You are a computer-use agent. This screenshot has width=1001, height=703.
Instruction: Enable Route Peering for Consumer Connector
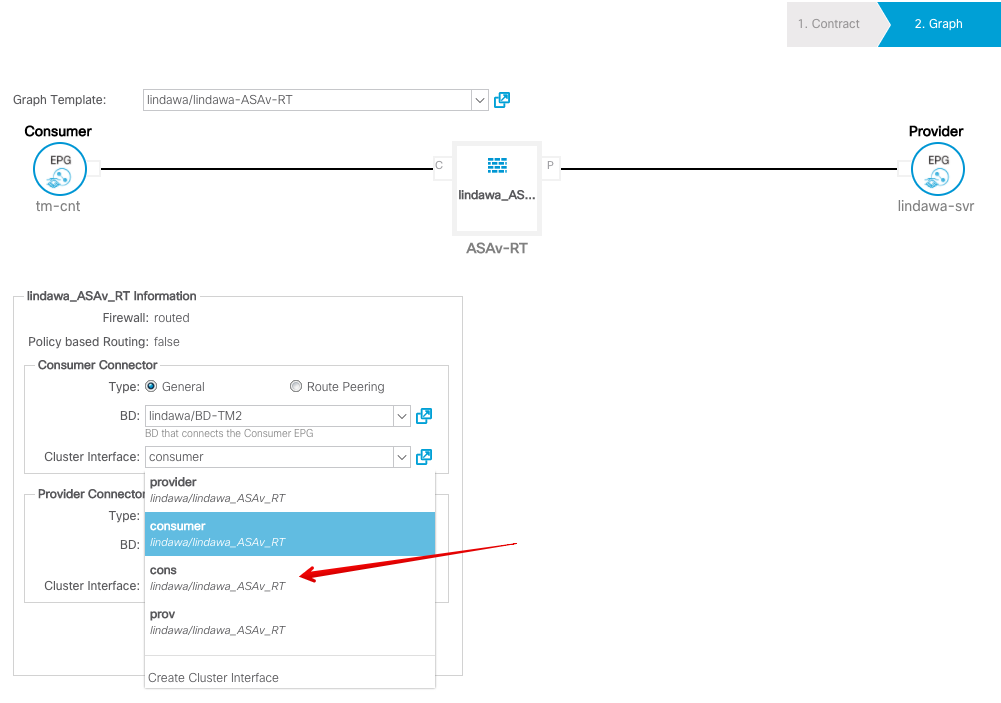(x=296, y=386)
